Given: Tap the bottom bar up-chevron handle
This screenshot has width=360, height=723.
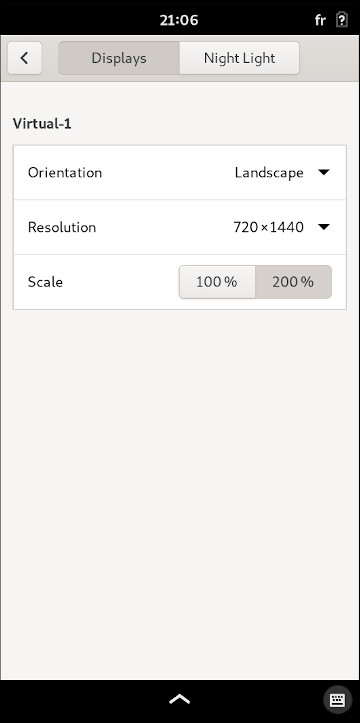Looking at the screenshot, I should click(x=180, y=699).
